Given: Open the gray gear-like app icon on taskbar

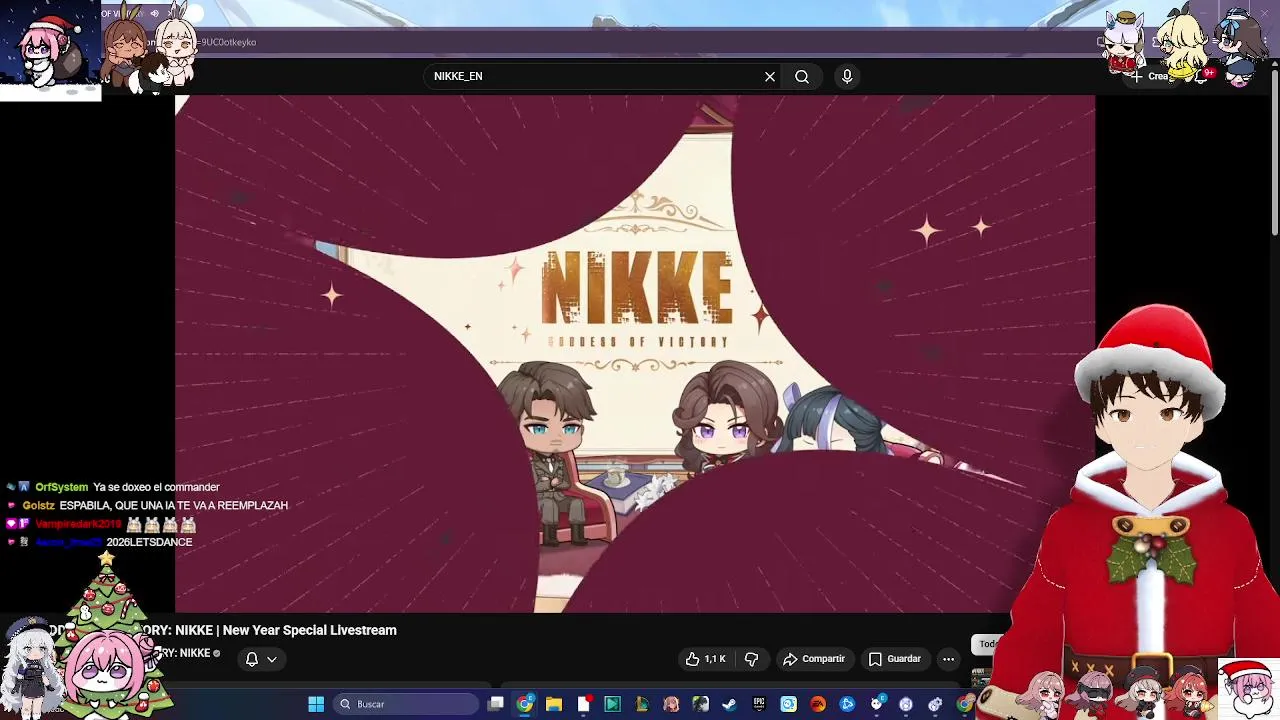Looking at the screenshot, I should [935, 704].
